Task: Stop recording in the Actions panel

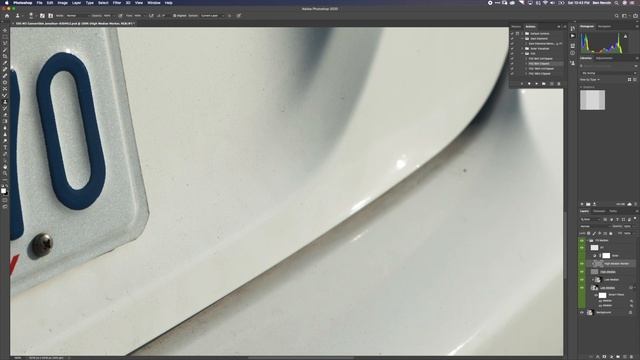Action: [522, 84]
